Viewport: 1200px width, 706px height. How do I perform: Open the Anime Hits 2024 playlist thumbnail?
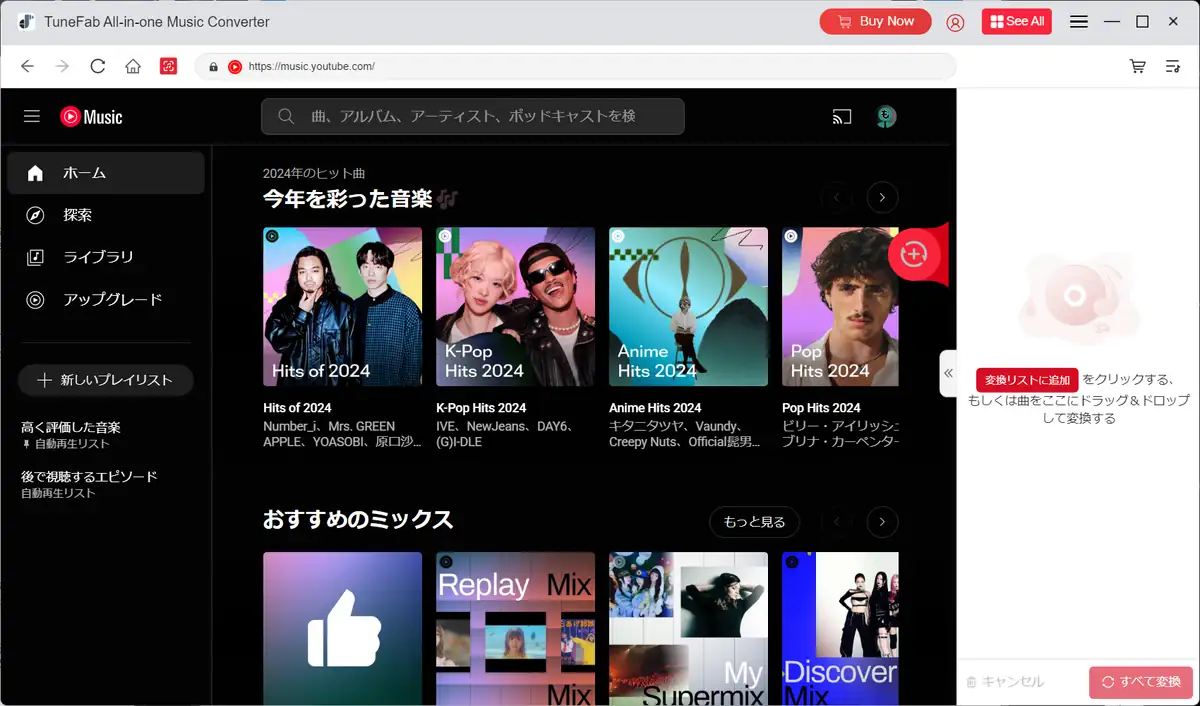[x=688, y=306]
